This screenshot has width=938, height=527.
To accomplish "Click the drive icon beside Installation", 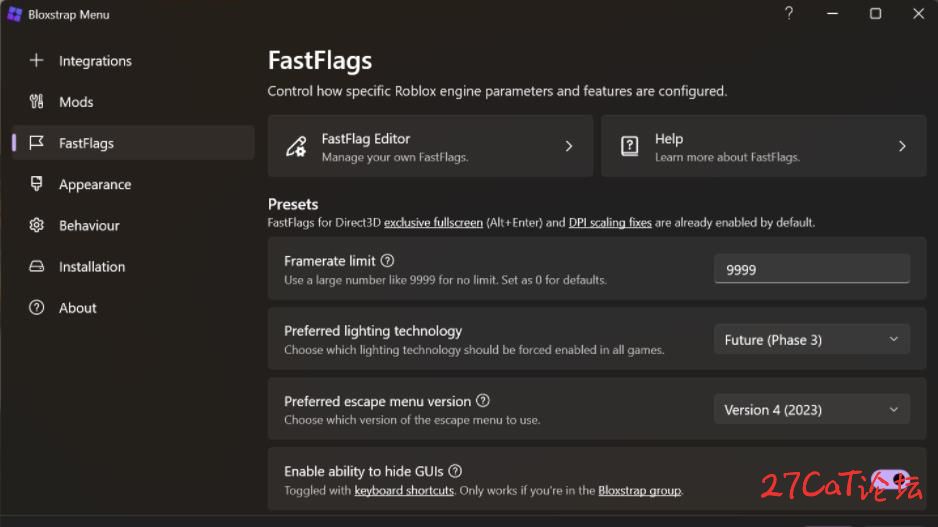I will pos(36,266).
